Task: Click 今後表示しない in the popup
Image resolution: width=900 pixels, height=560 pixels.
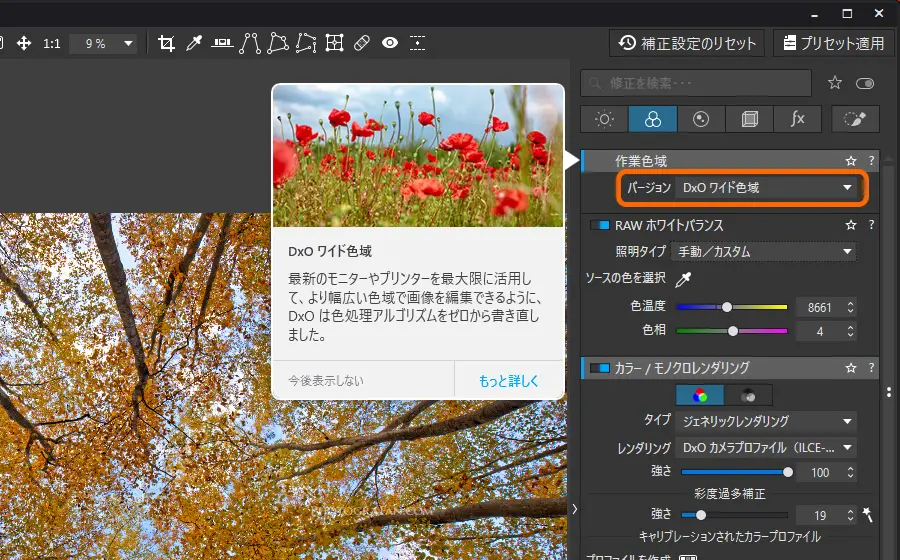Action: coord(325,380)
